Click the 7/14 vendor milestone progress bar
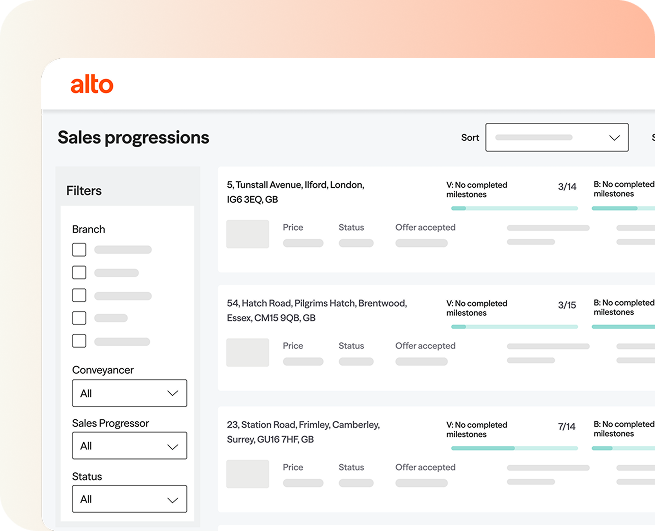Screen dimensions: 655x531 [x=514, y=448]
